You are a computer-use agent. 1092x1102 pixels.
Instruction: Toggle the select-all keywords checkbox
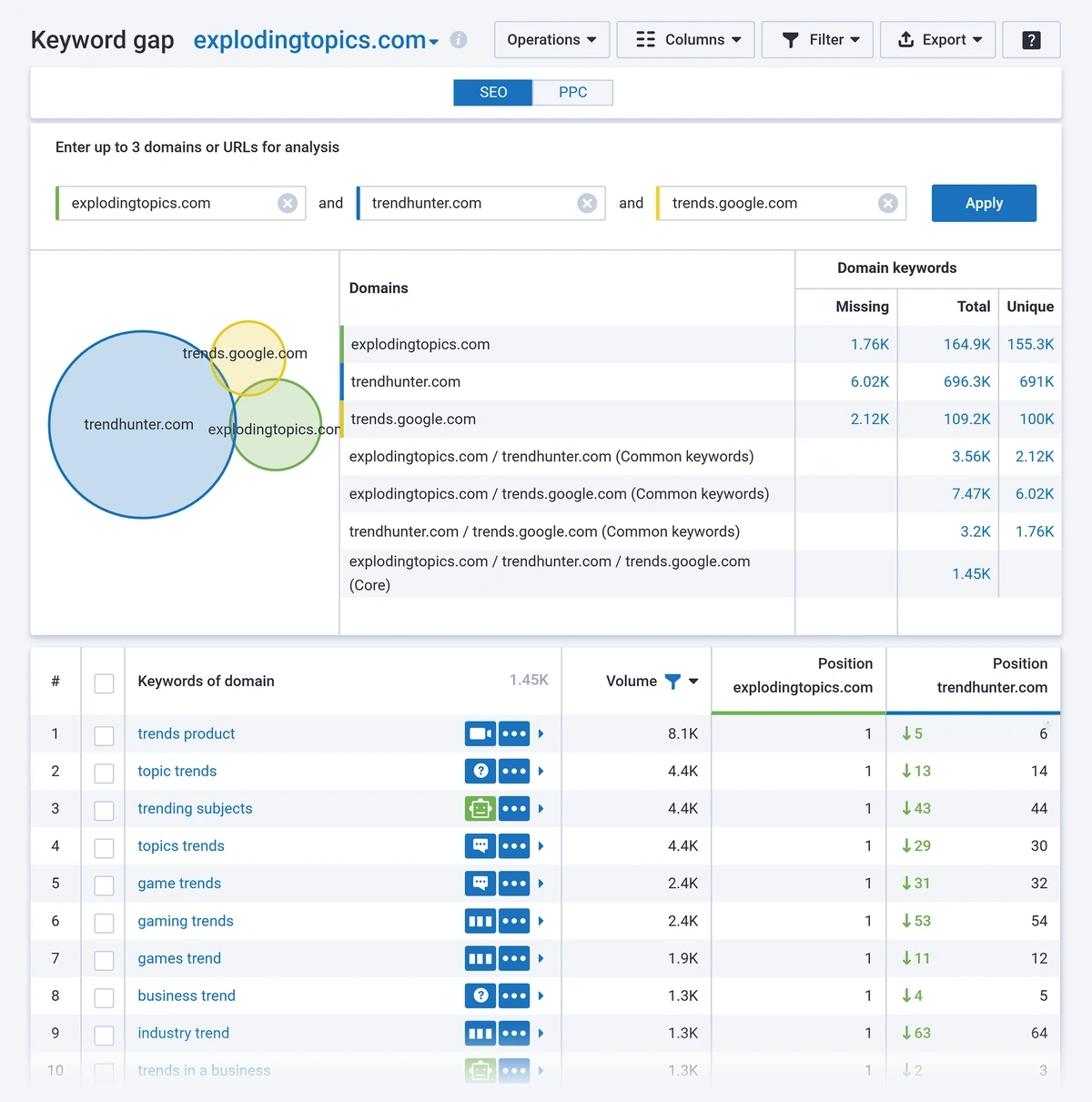pos(104,683)
